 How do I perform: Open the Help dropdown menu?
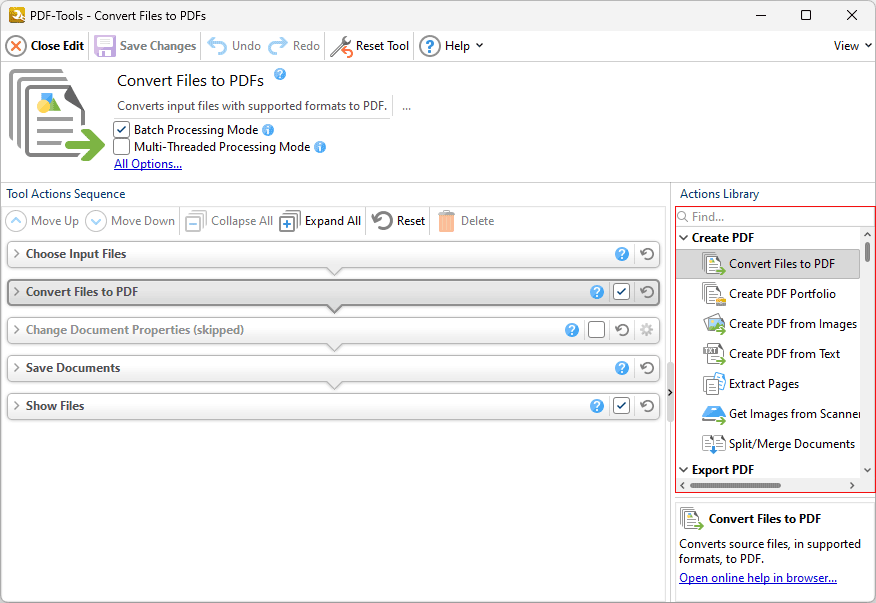click(x=451, y=46)
